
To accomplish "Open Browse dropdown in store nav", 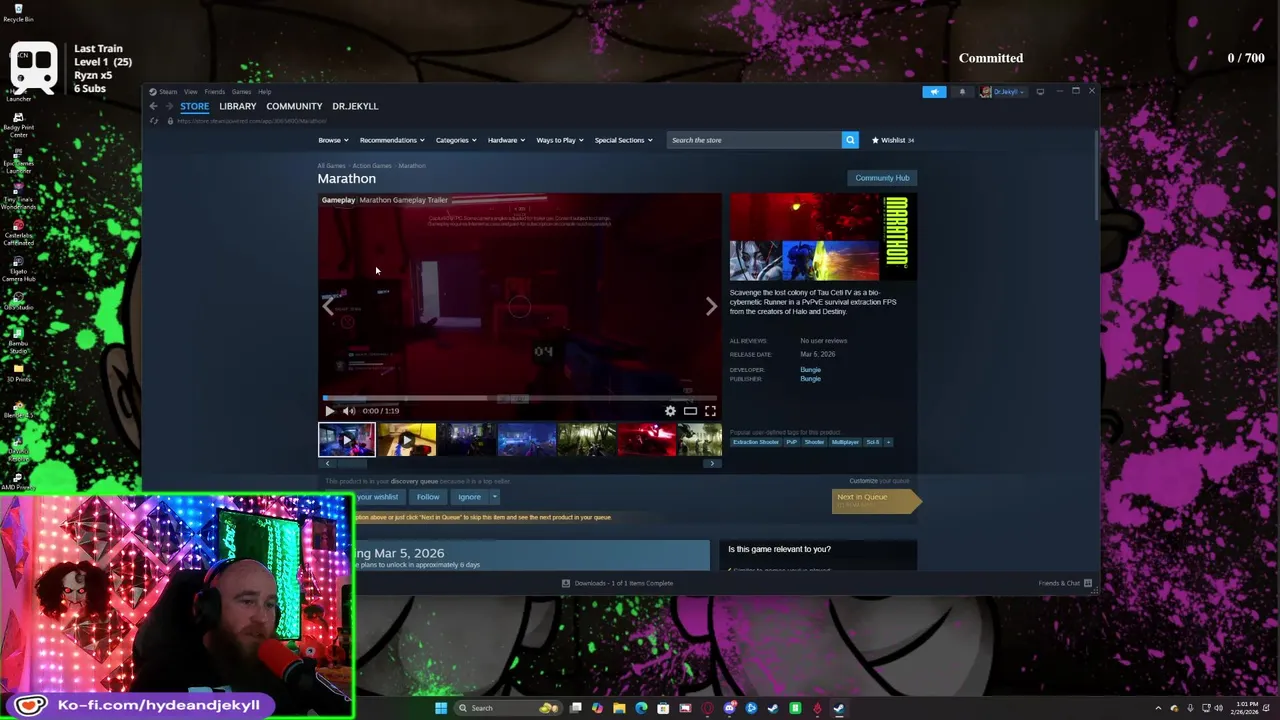I will click(333, 140).
